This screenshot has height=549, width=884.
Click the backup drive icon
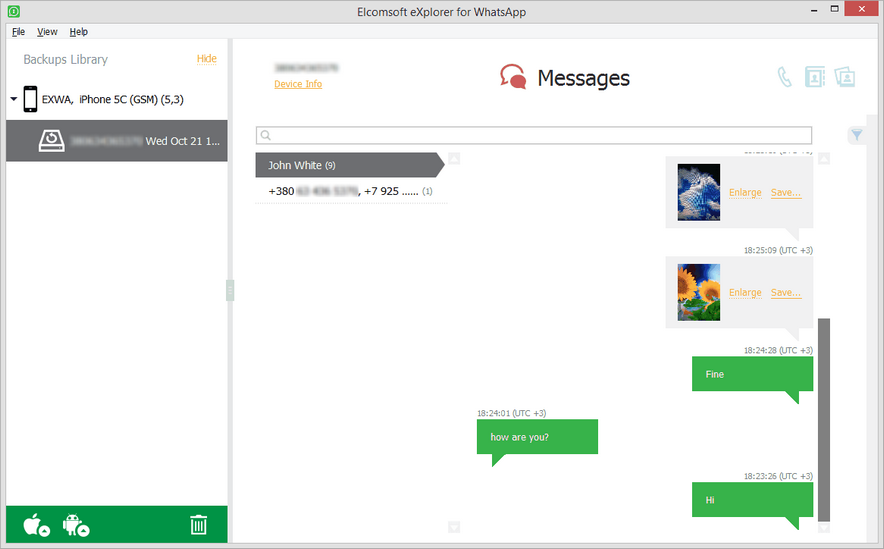[x=51, y=140]
